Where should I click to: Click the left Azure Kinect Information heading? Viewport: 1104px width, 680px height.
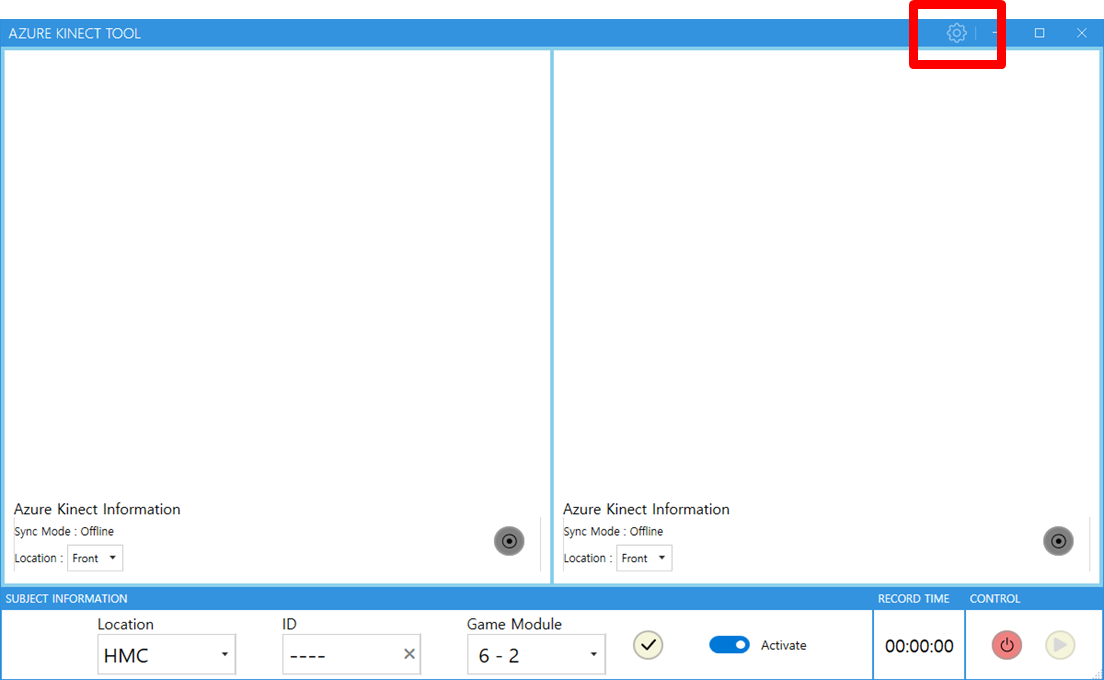tap(97, 509)
